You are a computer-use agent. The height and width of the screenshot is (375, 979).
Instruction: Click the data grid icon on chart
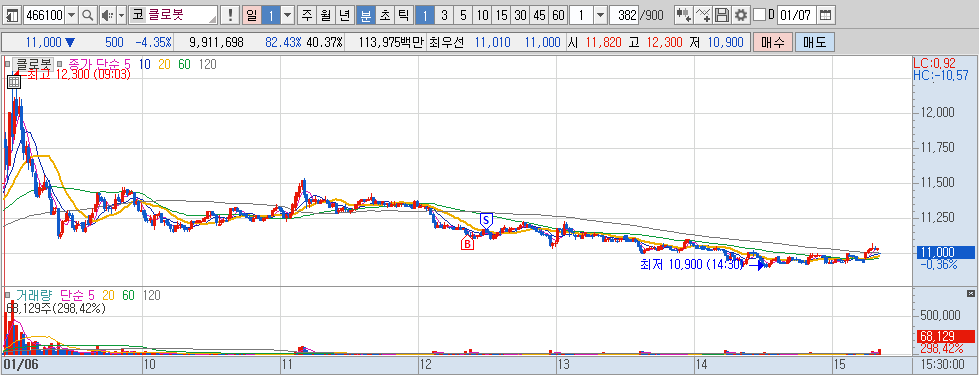tap(13, 82)
